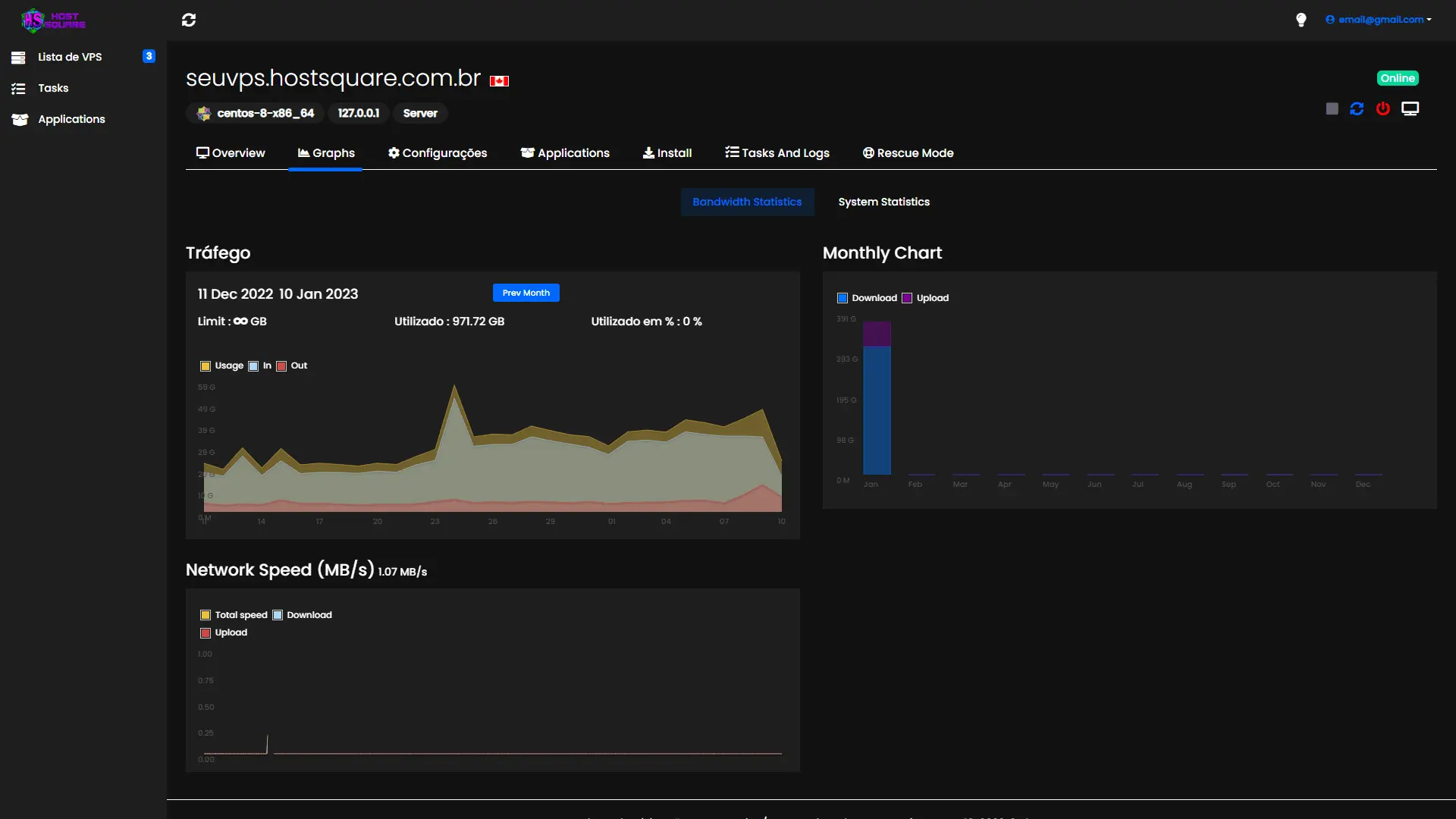Open Lista de VPS in sidebar

point(70,57)
